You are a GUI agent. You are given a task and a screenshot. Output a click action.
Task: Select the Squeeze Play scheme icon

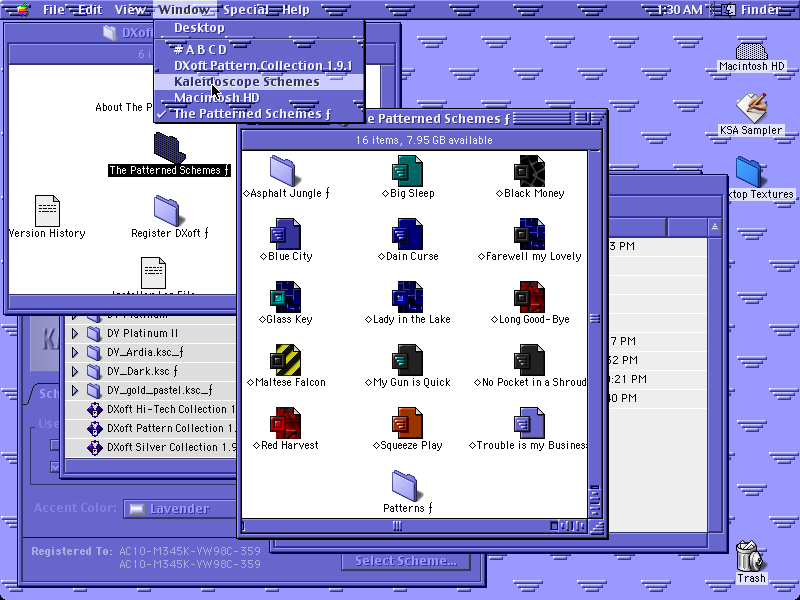(x=407, y=423)
